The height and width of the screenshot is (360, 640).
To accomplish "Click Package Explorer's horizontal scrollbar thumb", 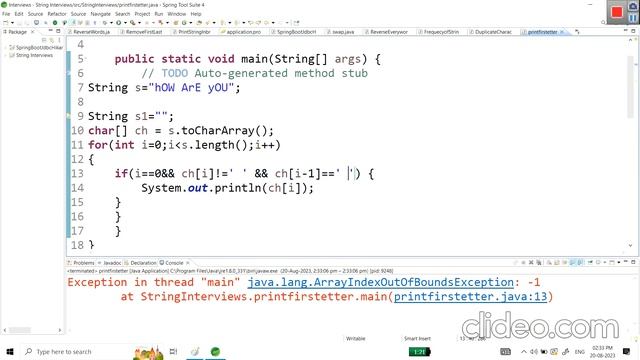I will pyautogui.click(x=20, y=330).
